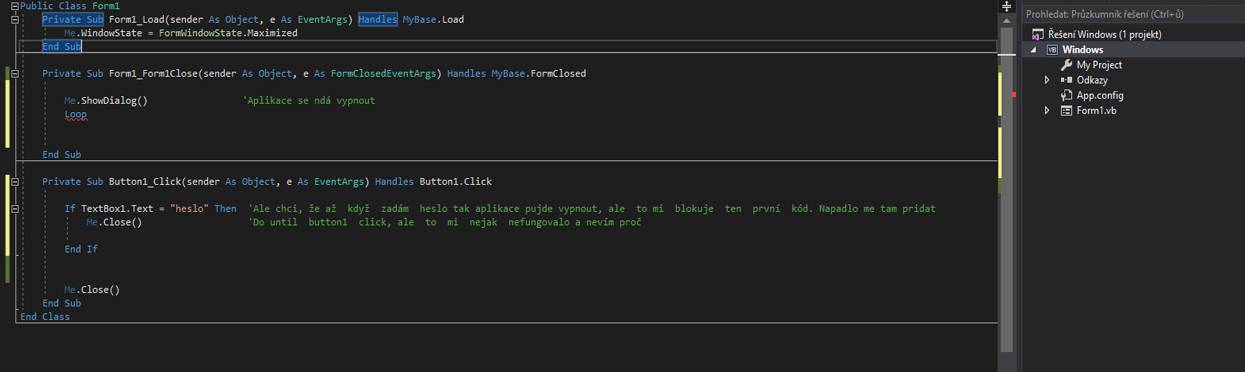The height and width of the screenshot is (372, 1245).
Task: Click the End Sub after Form1_Load
Action: coord(62,46)
